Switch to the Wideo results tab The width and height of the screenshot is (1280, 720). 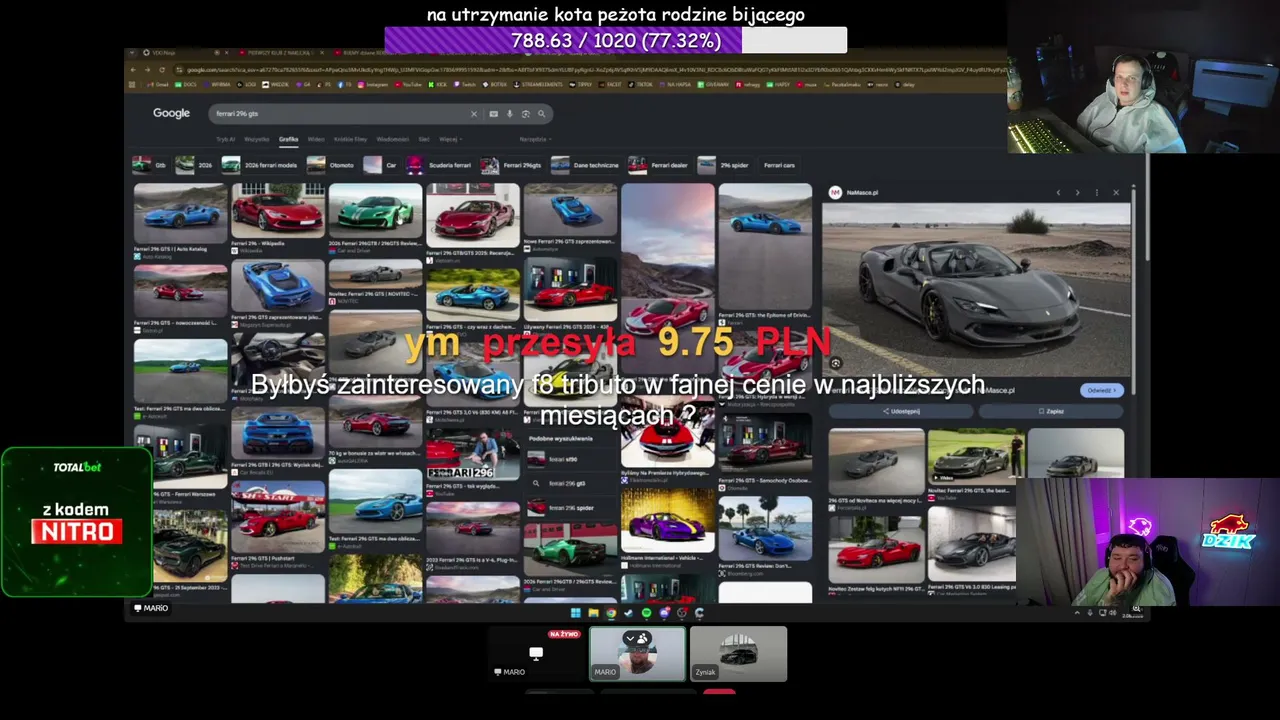pos(316,139)
